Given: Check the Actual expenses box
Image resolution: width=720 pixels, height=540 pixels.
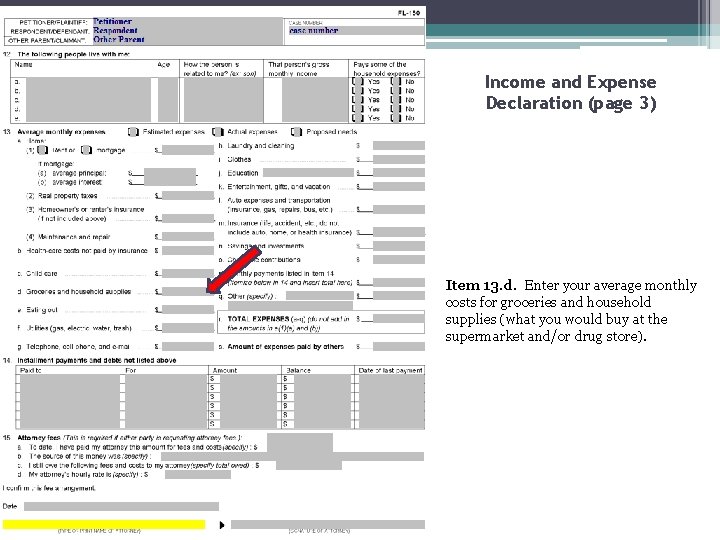Looking at the screenshot, I should tap(218, 132).
